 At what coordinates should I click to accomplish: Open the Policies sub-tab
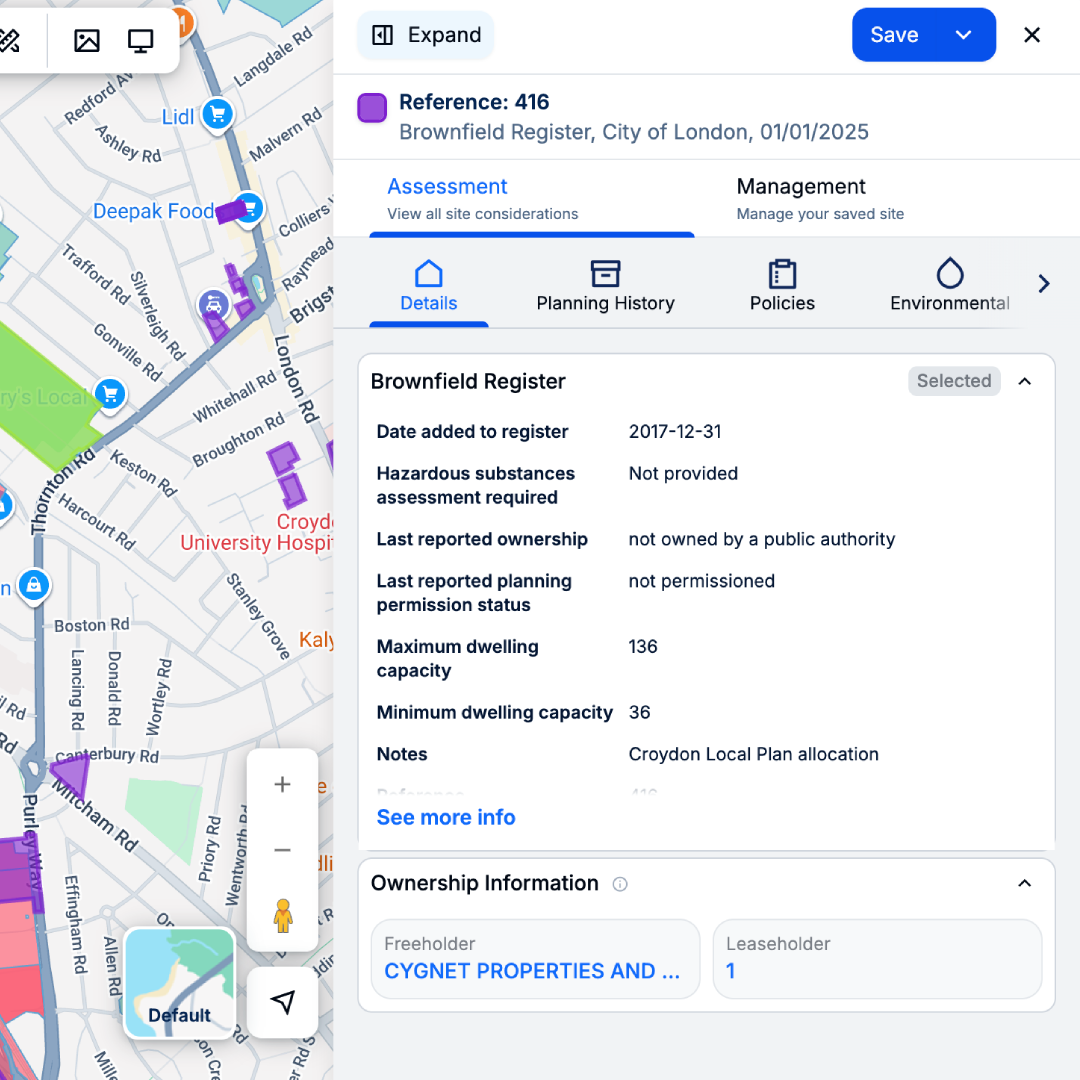(x=782, y=287)
